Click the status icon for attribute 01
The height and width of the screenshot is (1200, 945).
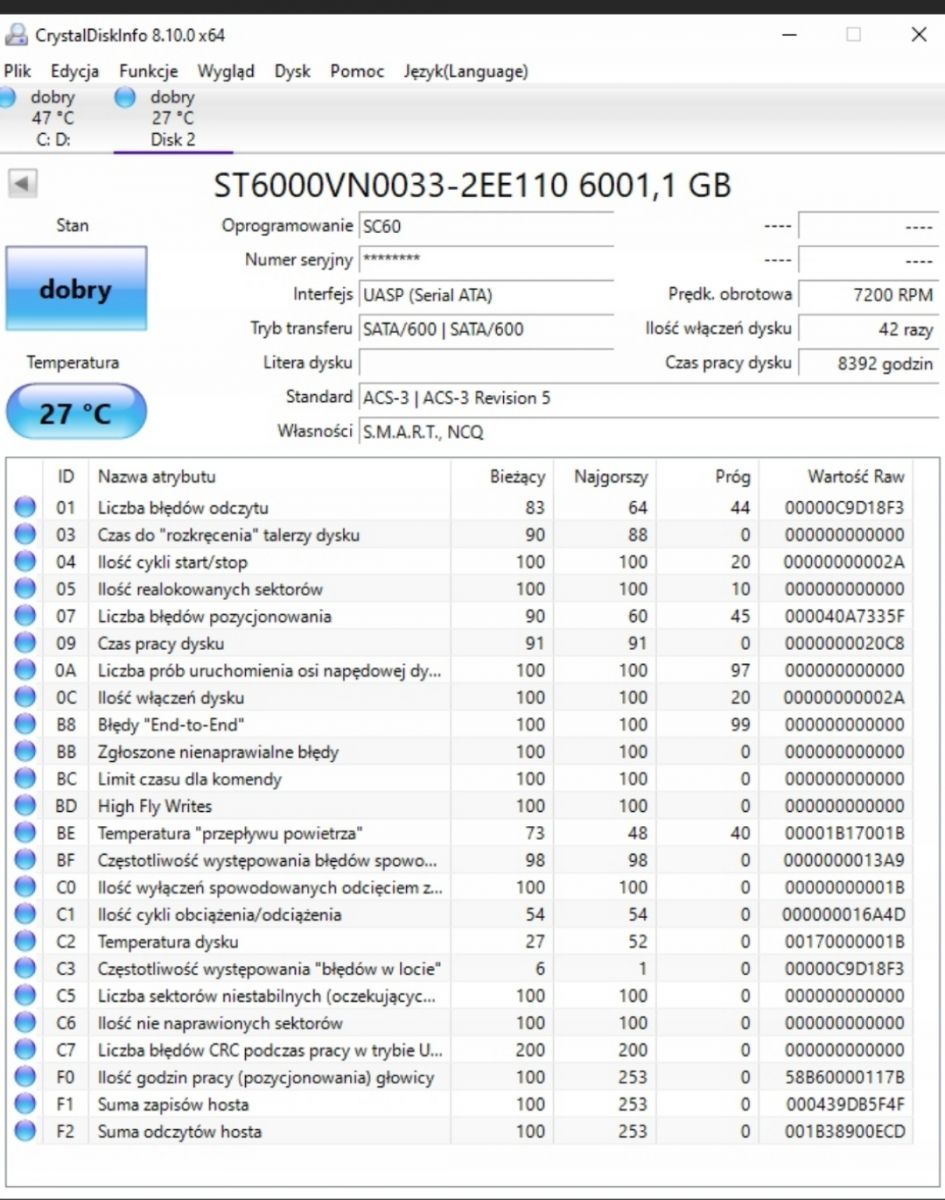(24, 508)
